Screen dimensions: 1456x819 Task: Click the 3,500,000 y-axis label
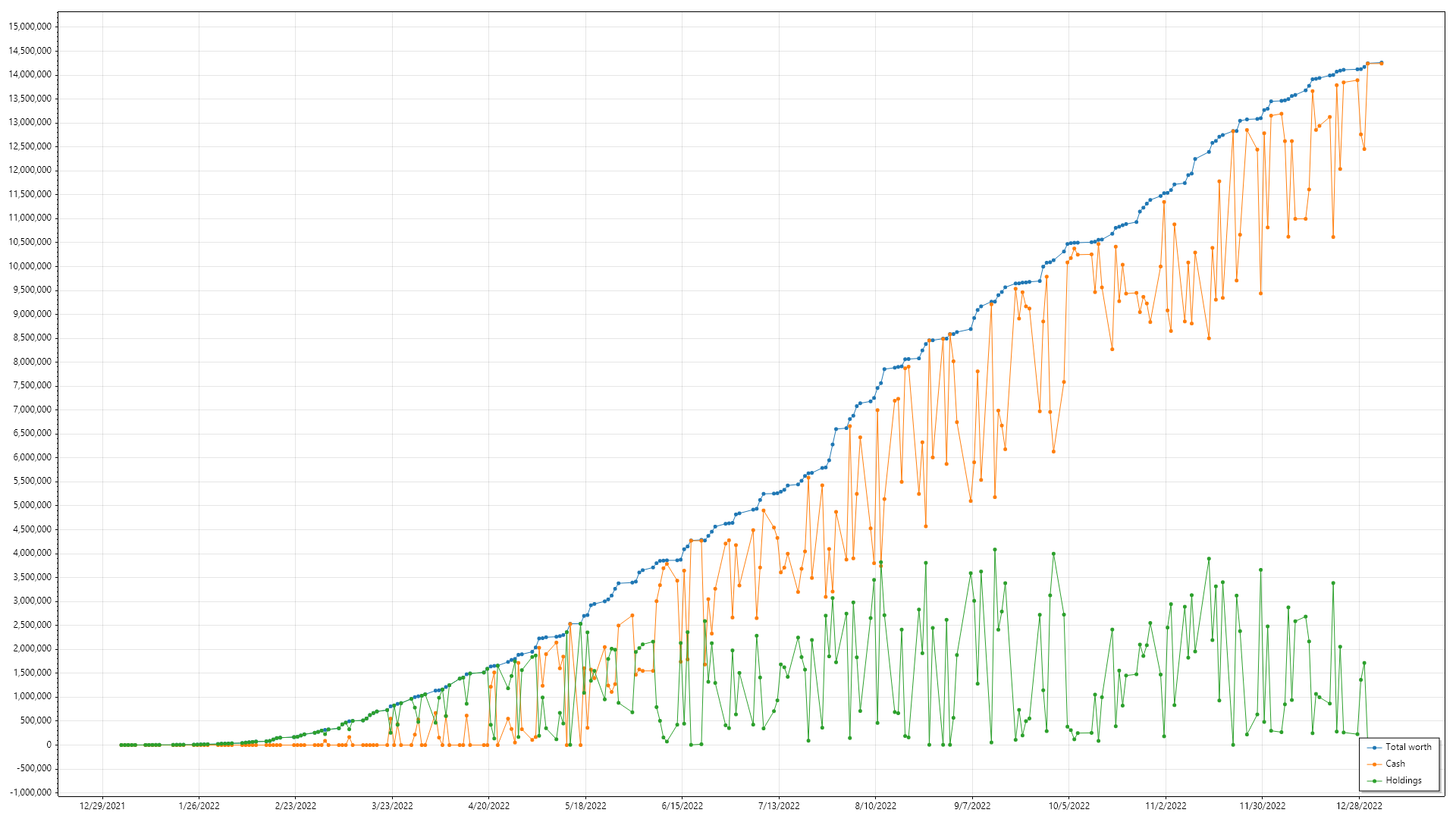[x=33, y=577]
